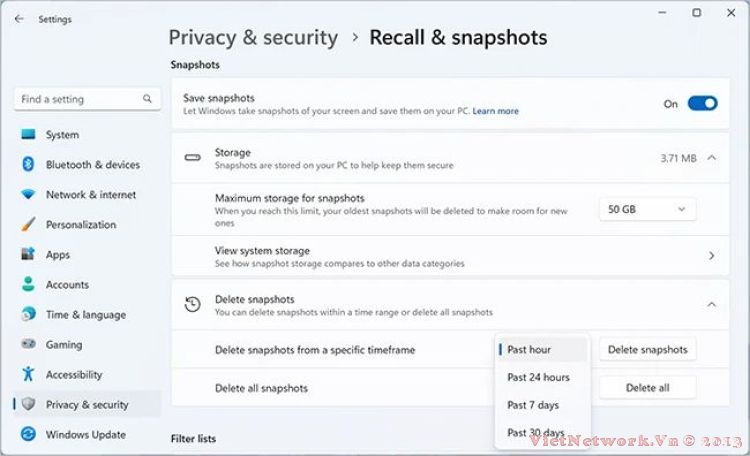Click the System monitor icon in sidebar

[x=28, y=135]
